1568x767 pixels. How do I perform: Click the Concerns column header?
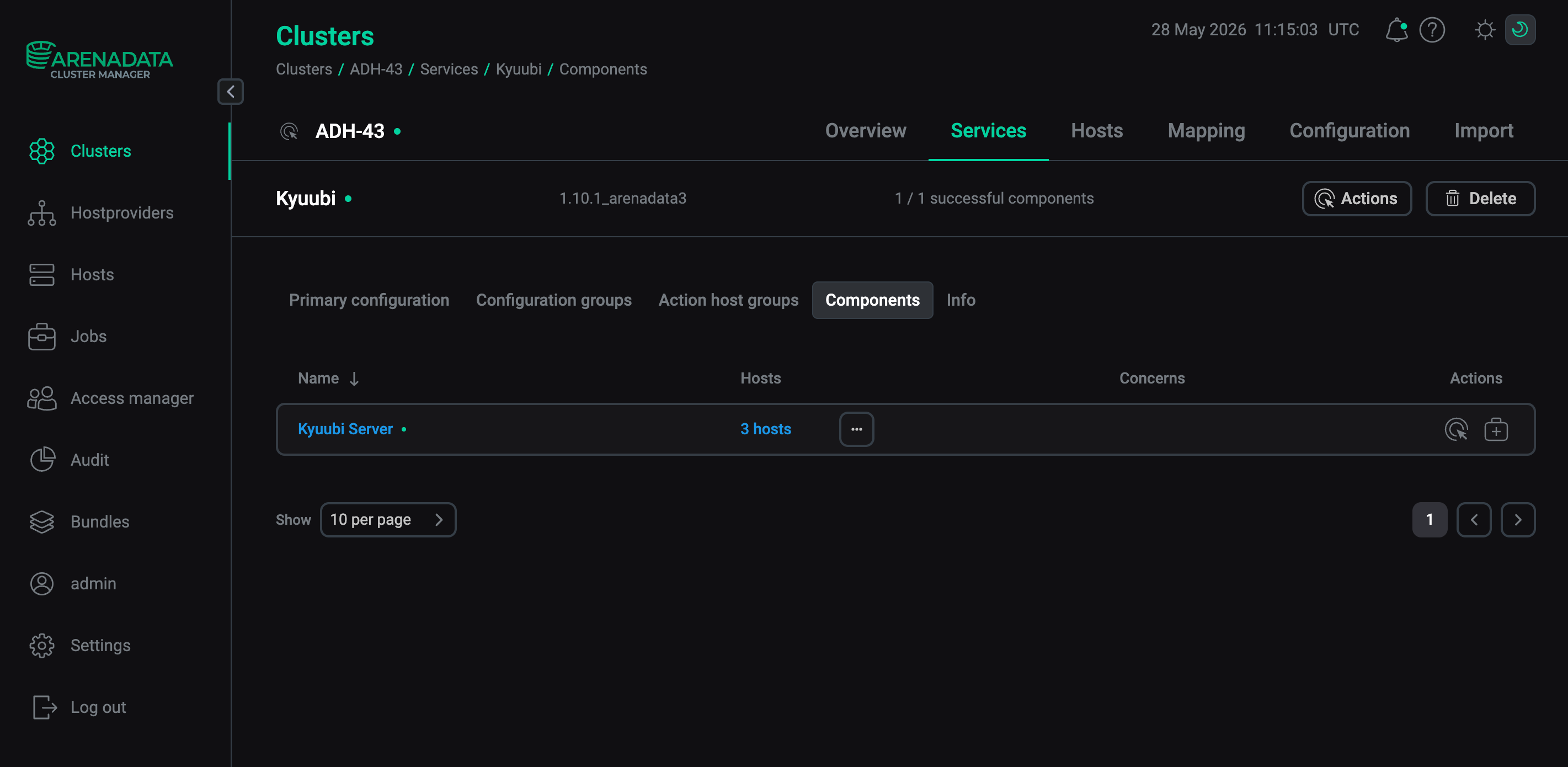point(1151,379)
